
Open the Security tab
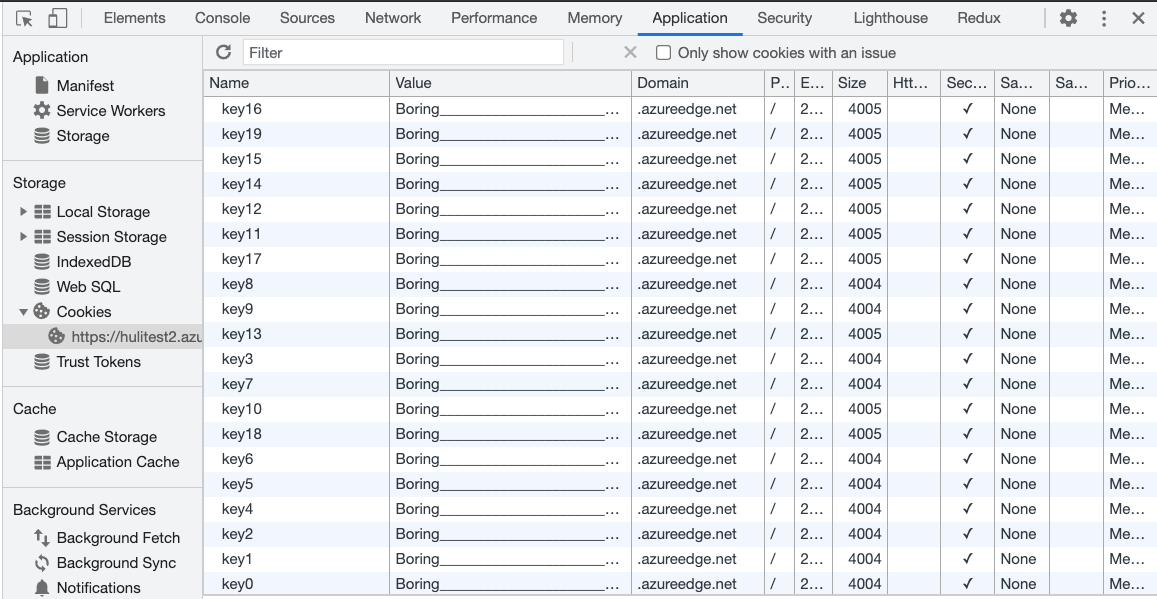click(784, 18)
